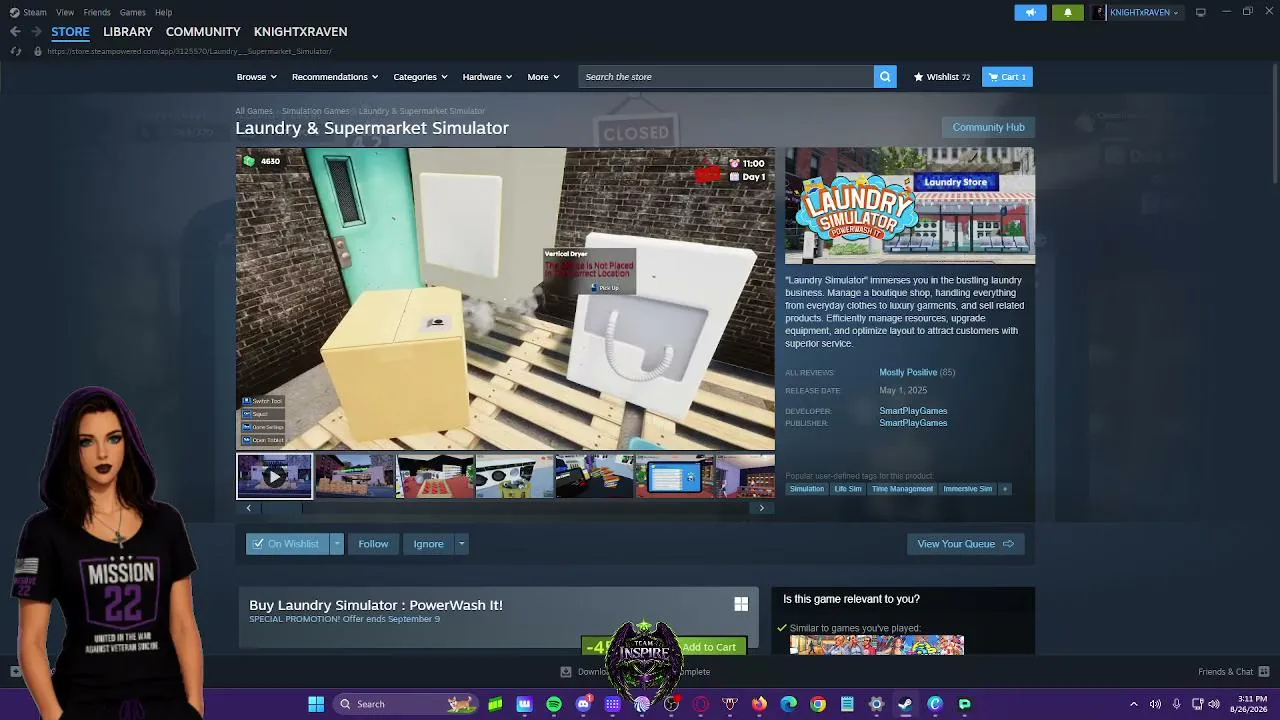Select the Life Sim tag
The height and width of the screenshot is (720, 1280).
(848, 489)
